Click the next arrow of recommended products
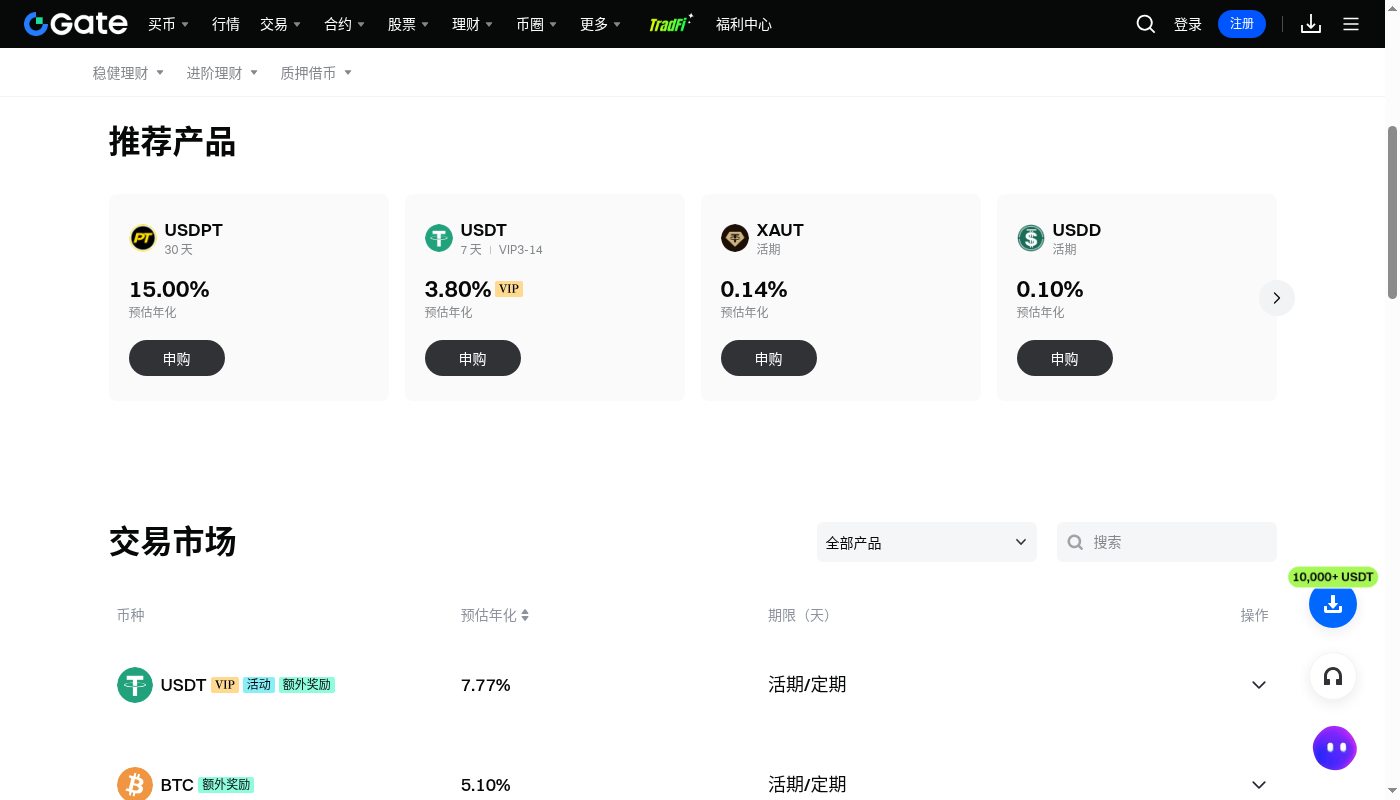The width and height of the screenshot is (1400, 800). point(1277,298)
